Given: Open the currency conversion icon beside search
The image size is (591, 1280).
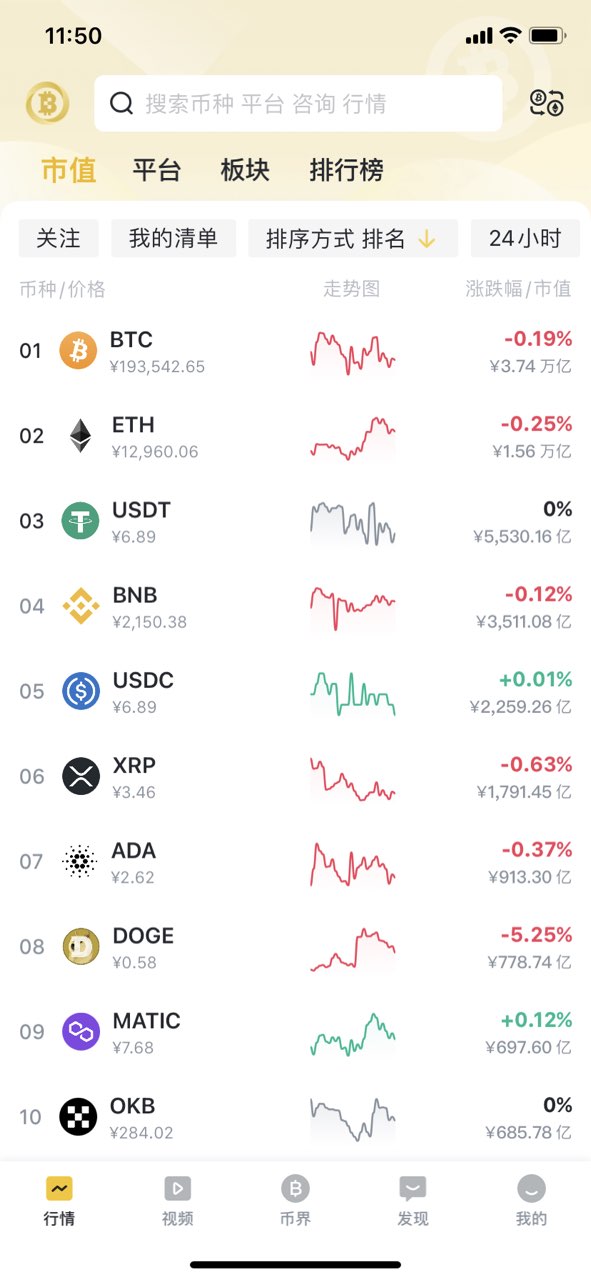Looking at the screenshot, I should click(x=547, y=103).
